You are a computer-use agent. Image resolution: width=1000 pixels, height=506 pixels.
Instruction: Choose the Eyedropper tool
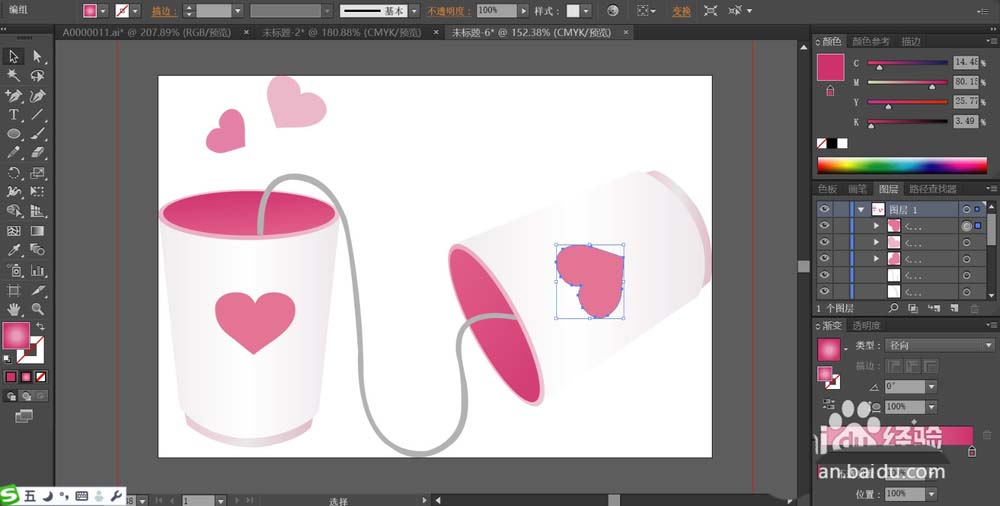[x=14, y=249]
